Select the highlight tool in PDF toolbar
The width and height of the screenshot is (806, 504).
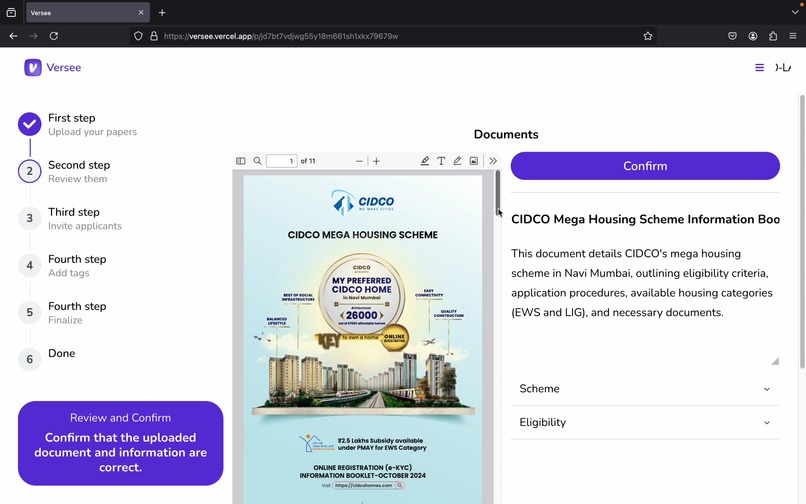(425, 161)
